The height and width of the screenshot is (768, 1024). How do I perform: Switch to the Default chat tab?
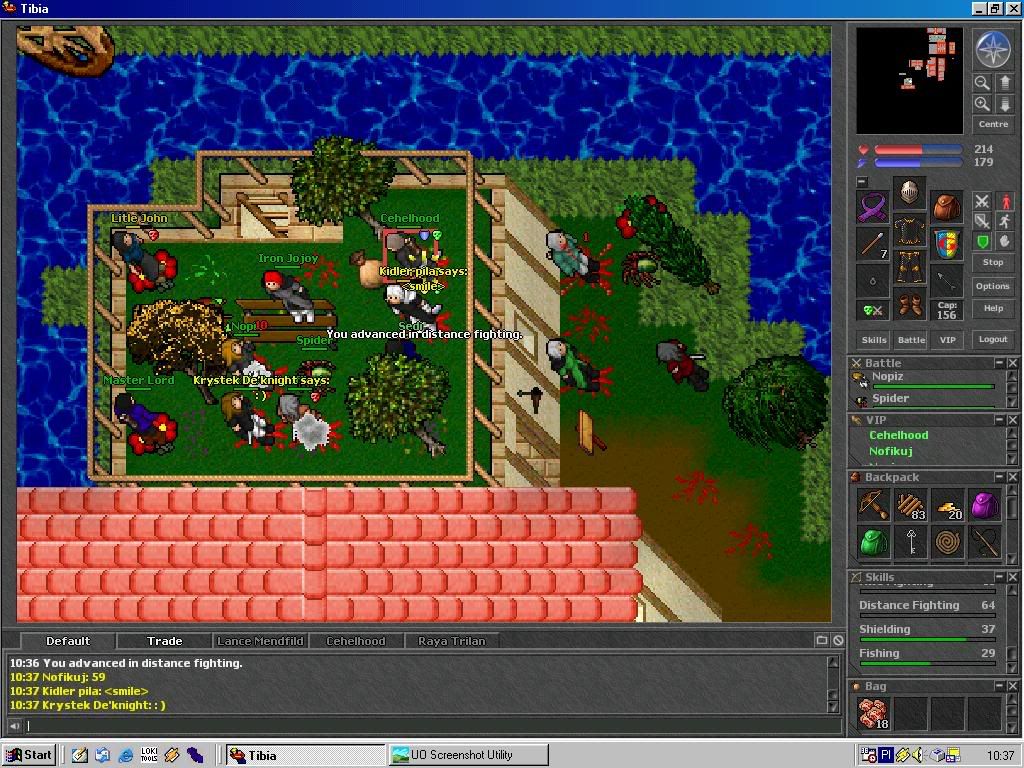pyautogui.click(x=68, y=641)
